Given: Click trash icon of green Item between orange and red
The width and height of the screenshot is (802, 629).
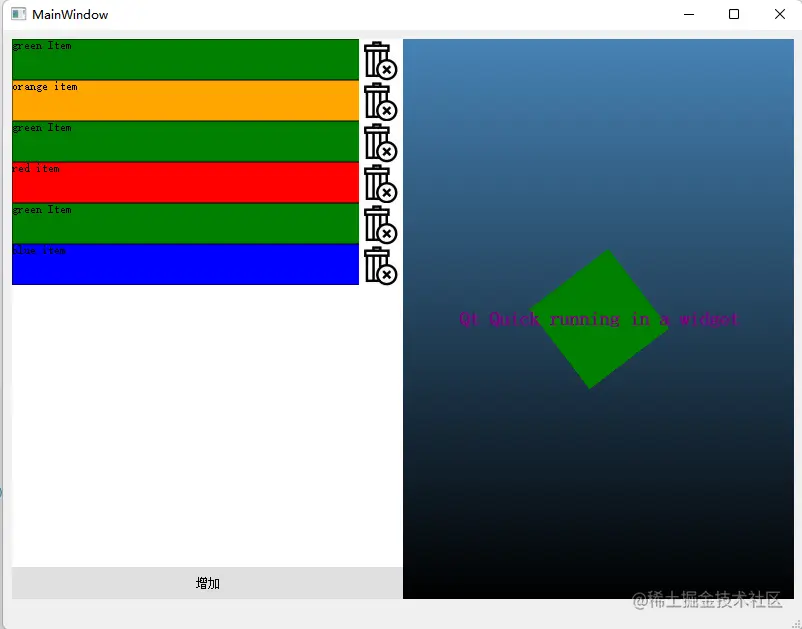Looking at the screenshot, I should [380, 142].
